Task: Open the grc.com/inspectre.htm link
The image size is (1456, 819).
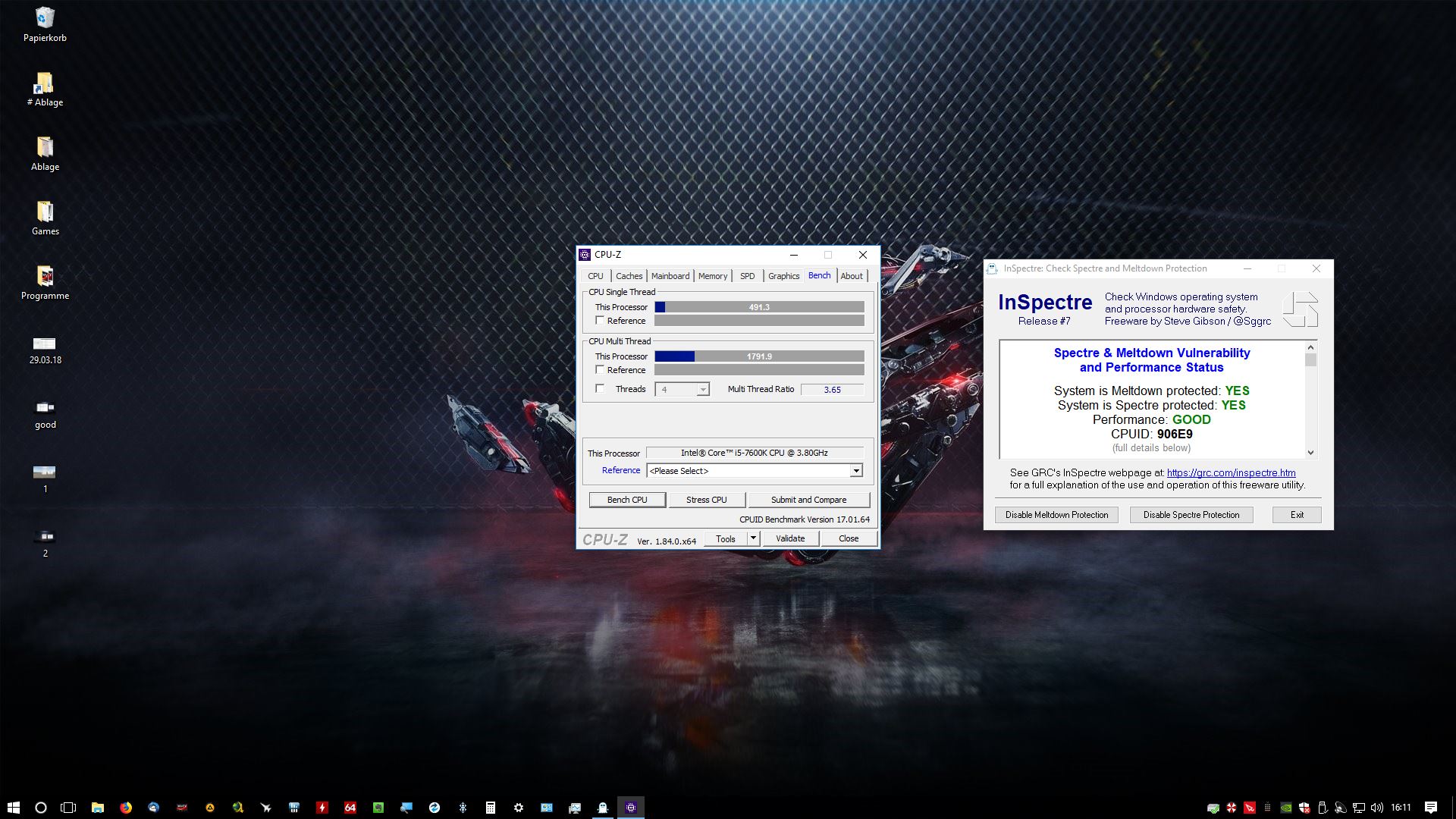Action: pyautogui.click(x=1231, y=472)
